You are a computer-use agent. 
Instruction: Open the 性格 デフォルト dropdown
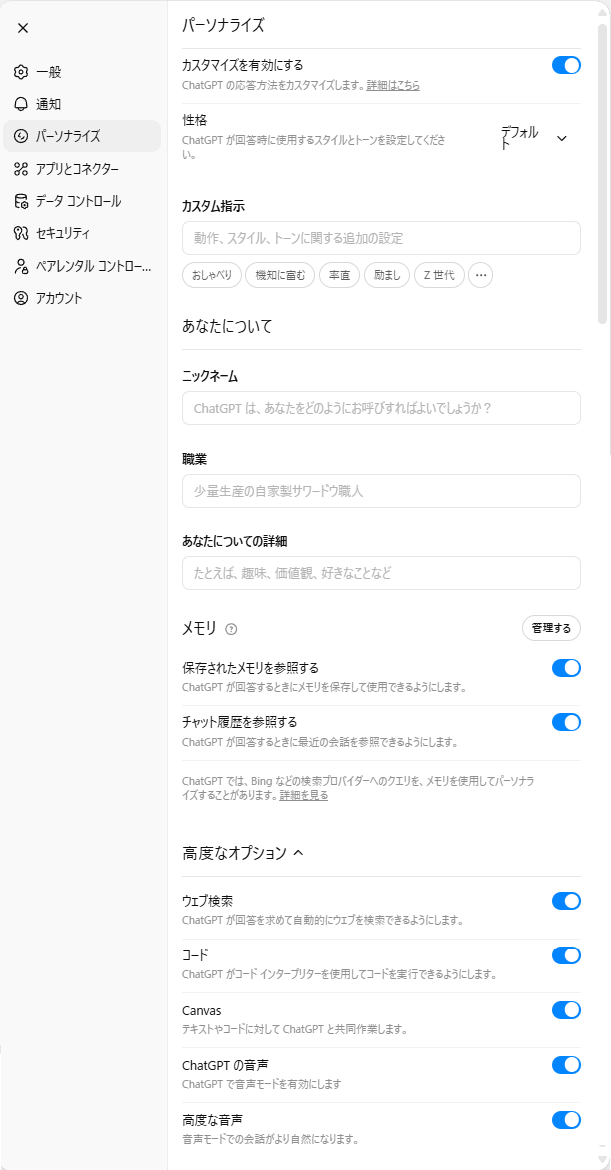[x=535, y=138]
